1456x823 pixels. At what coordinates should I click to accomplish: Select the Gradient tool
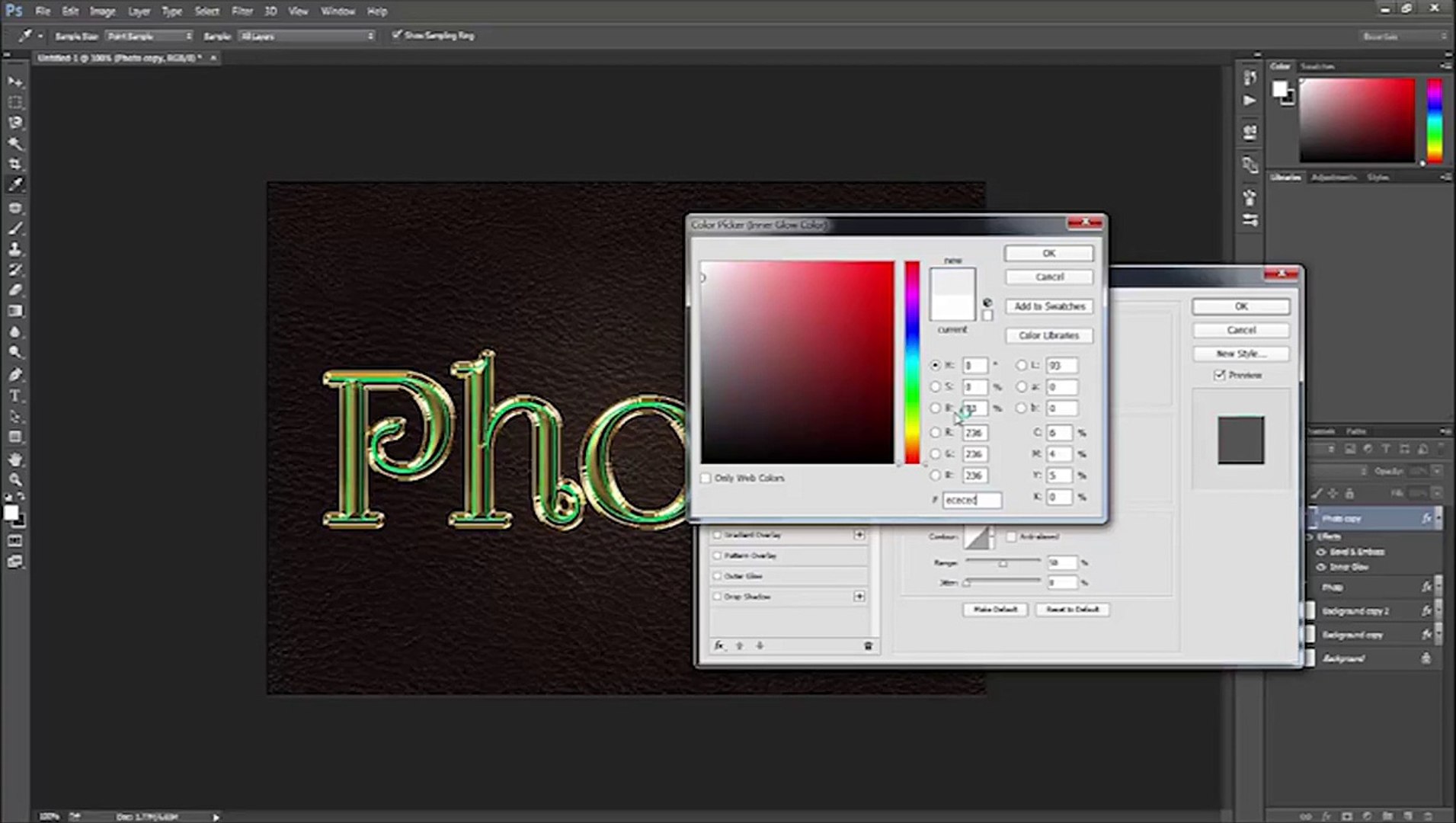tap(15, 311)
